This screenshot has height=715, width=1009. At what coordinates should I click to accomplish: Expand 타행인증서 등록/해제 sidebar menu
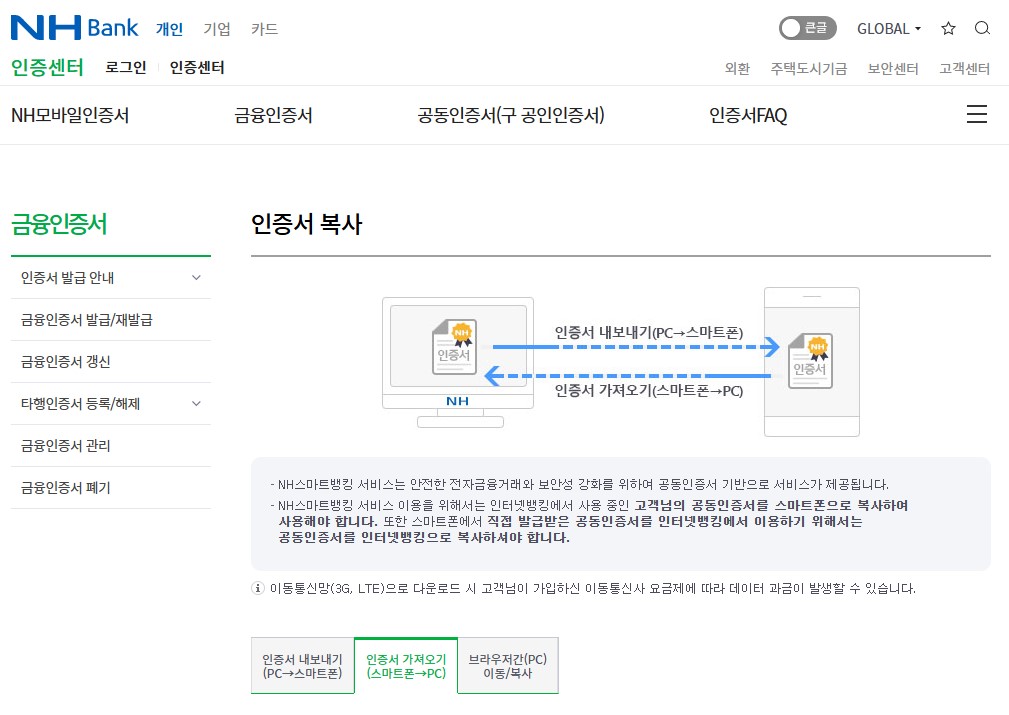(x=111, y=404)
